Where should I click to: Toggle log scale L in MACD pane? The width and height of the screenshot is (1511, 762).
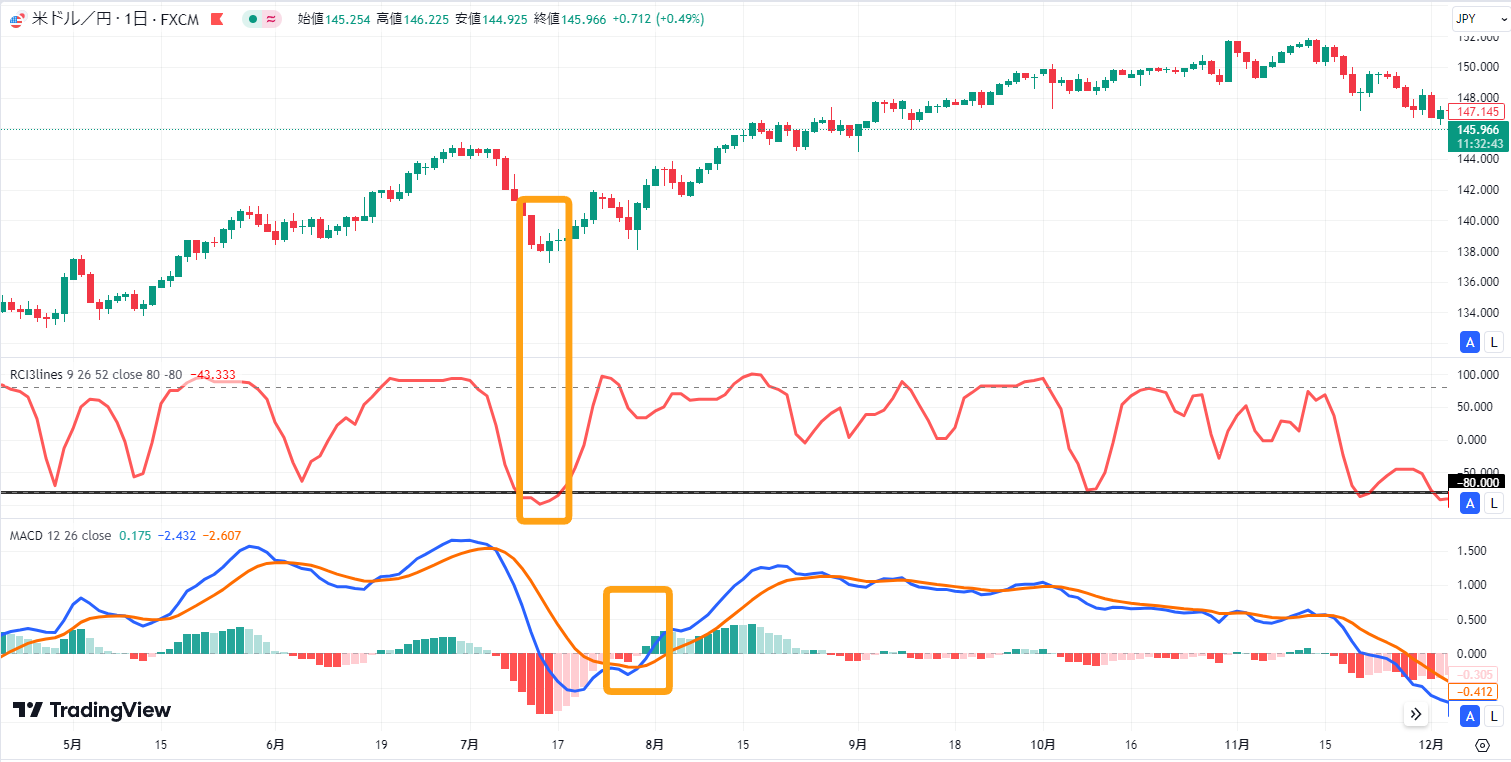1494,716
